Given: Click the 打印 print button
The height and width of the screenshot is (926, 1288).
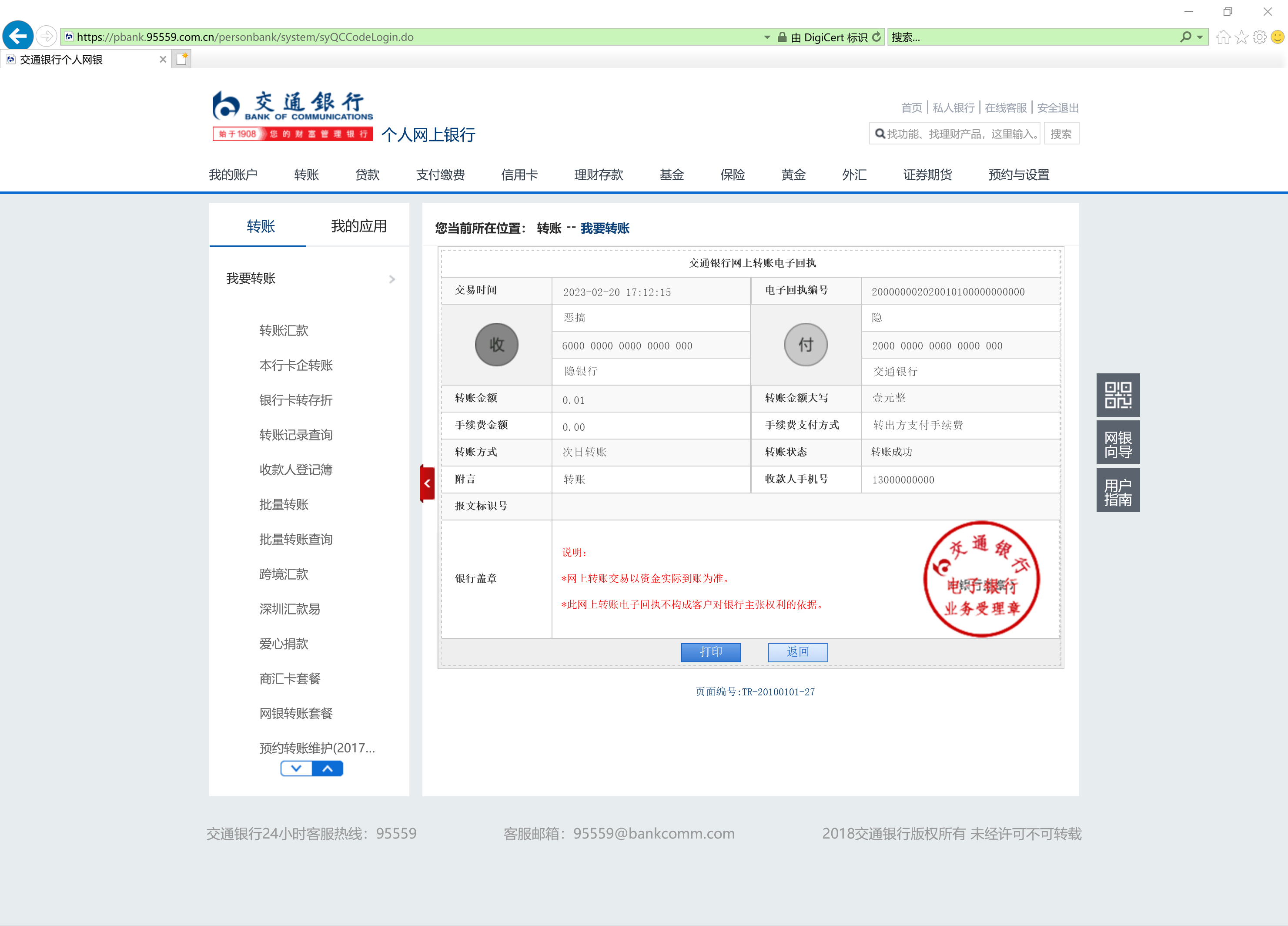Looking at the screenshot, I should (710, 651).
